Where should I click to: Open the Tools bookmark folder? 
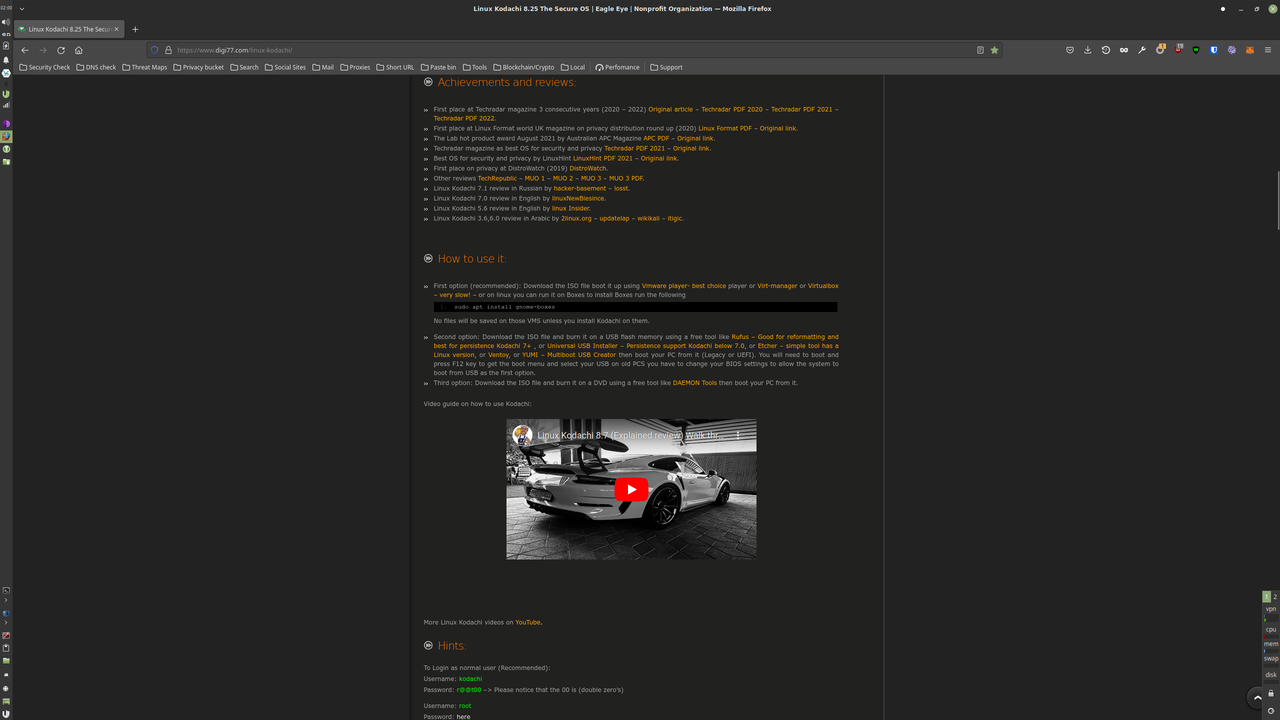475,67
